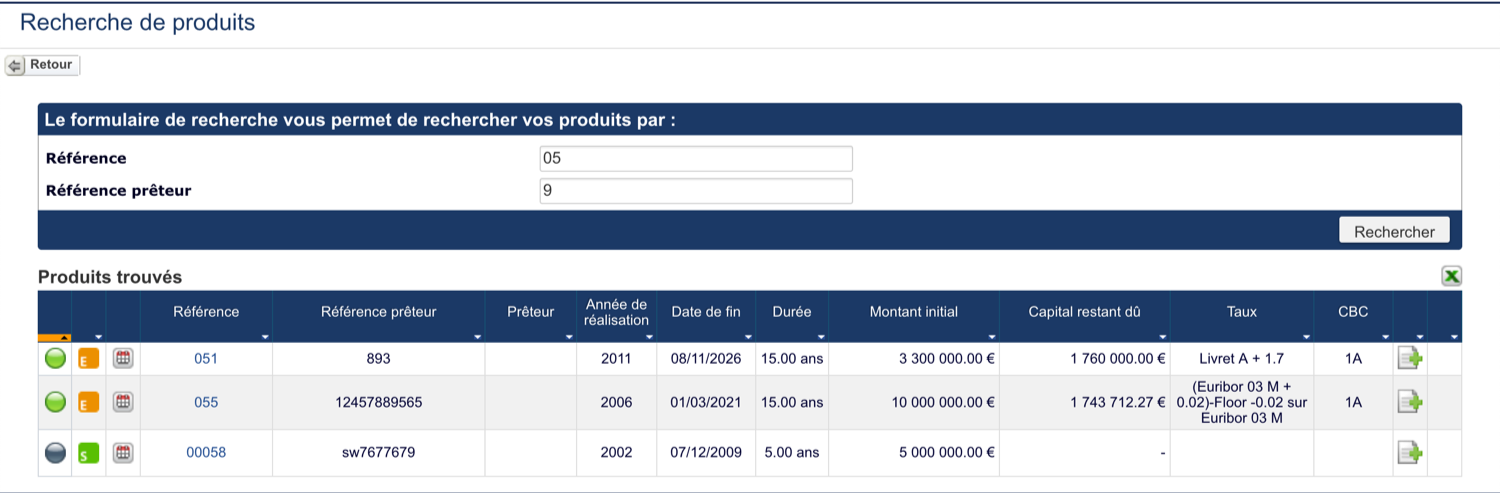Click Année de réalisation column header

click(x=616, y=312)
